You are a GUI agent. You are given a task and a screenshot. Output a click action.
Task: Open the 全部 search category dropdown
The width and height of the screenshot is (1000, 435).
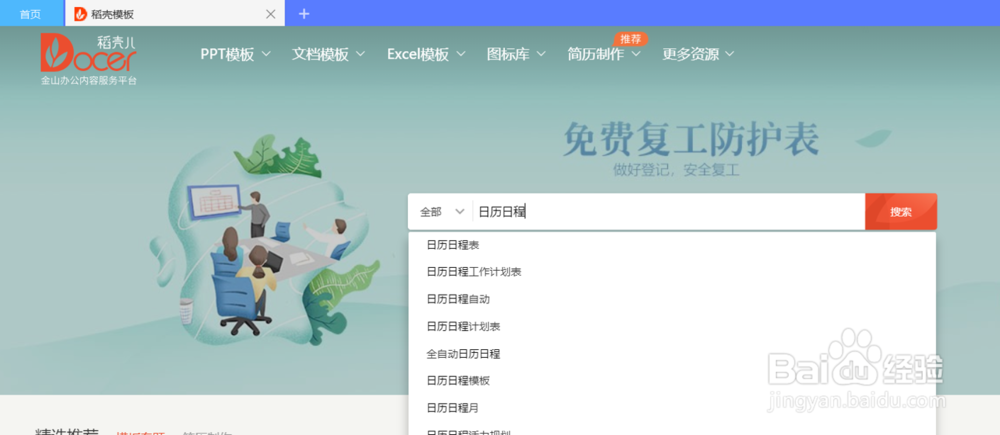[441, 212]
